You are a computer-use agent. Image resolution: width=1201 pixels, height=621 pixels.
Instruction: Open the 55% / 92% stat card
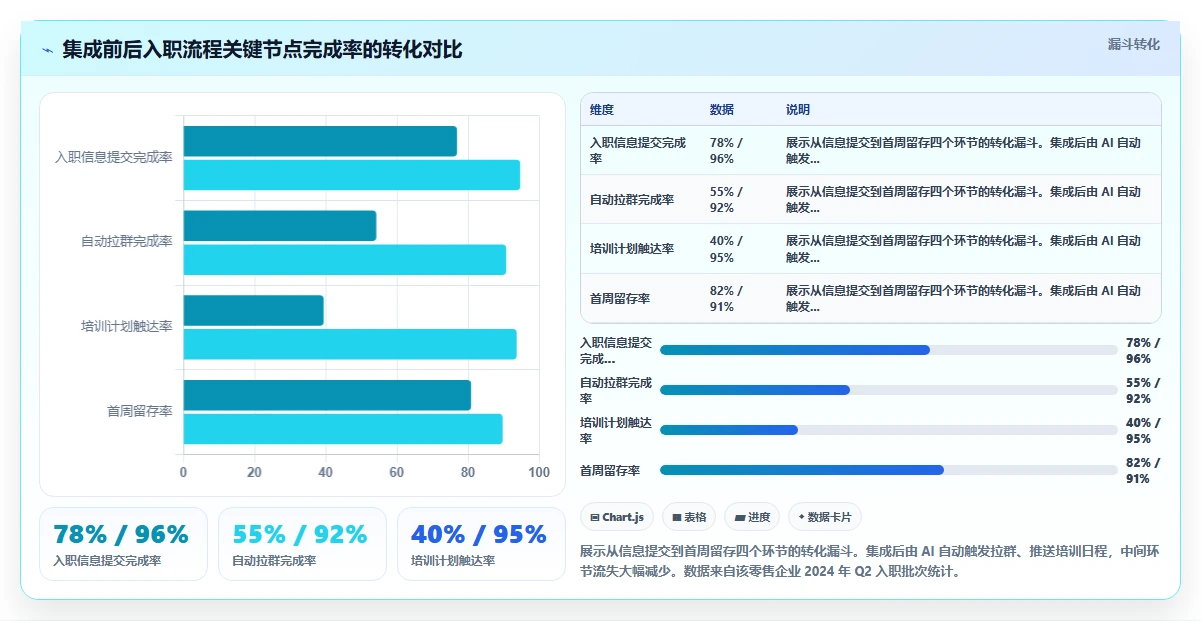[302, 544]
